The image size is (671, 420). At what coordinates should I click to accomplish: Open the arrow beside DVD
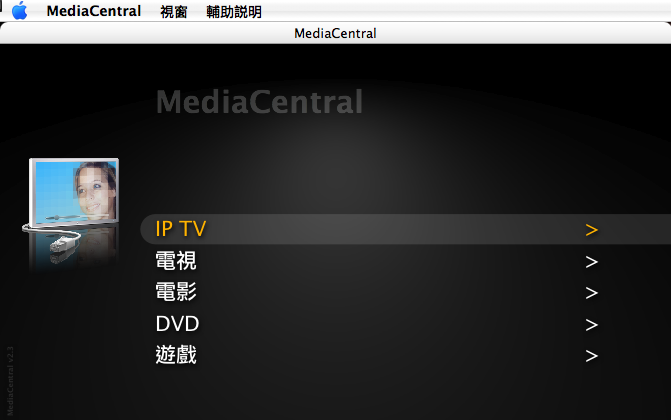591,325
